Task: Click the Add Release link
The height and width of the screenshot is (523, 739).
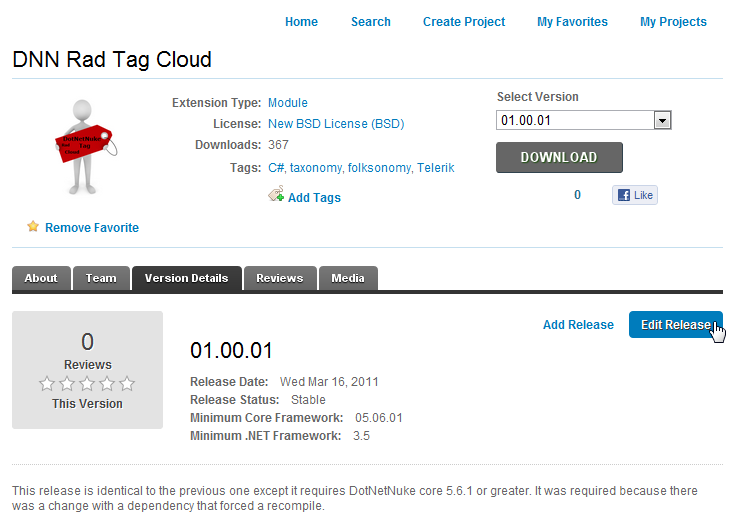Action: pos(578,325)
